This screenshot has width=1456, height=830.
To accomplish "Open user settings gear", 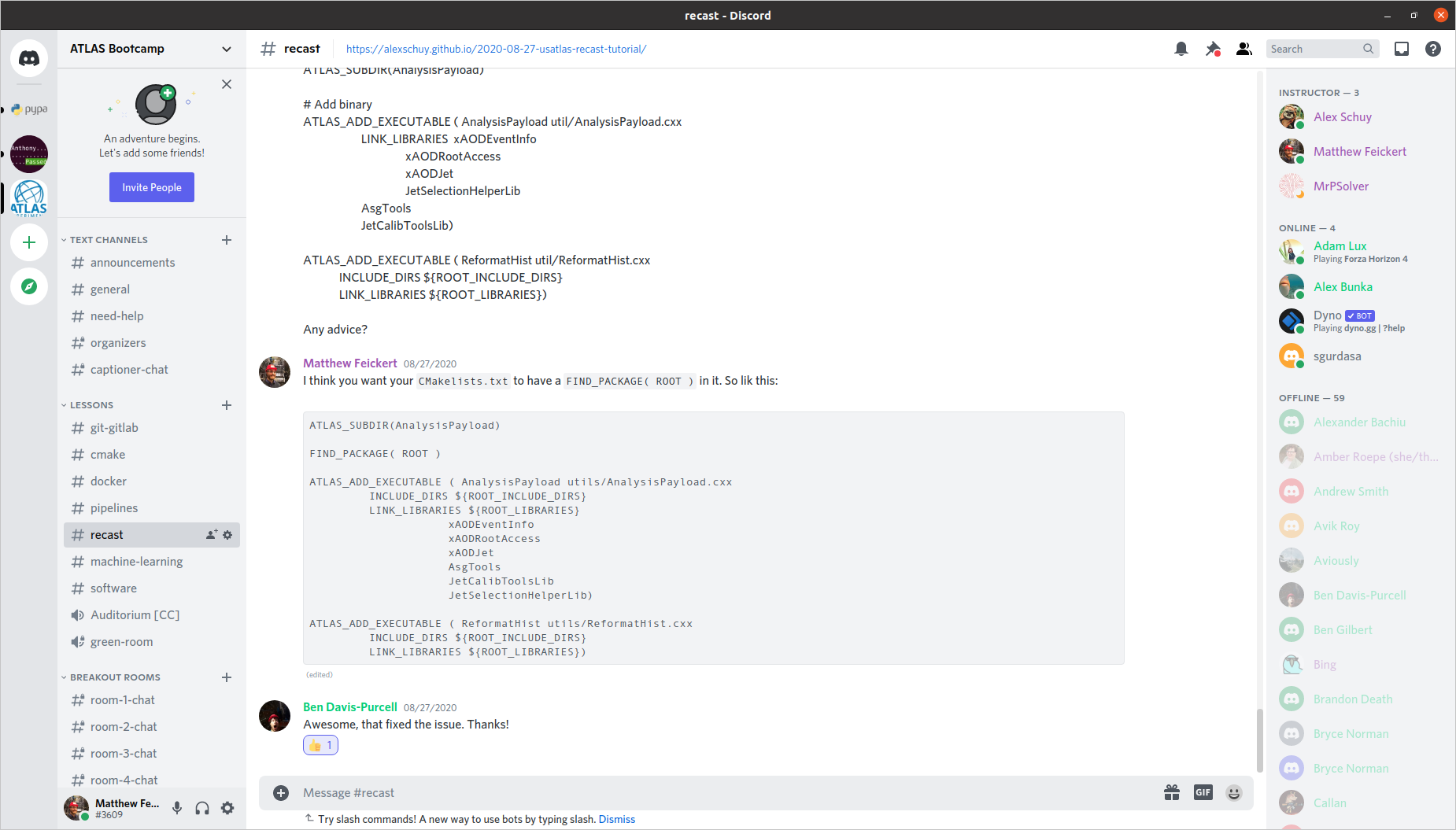I will pyautogui.click(x=227, y=808).
